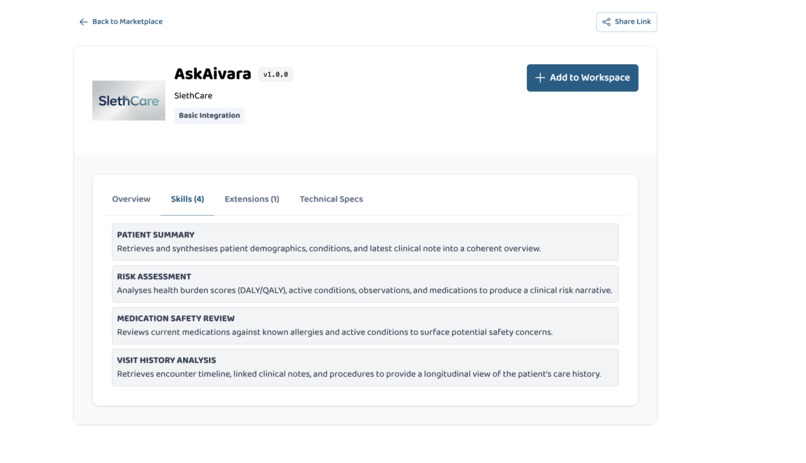Select the PATIENT SUMMARY skill heading

[156, 235]
